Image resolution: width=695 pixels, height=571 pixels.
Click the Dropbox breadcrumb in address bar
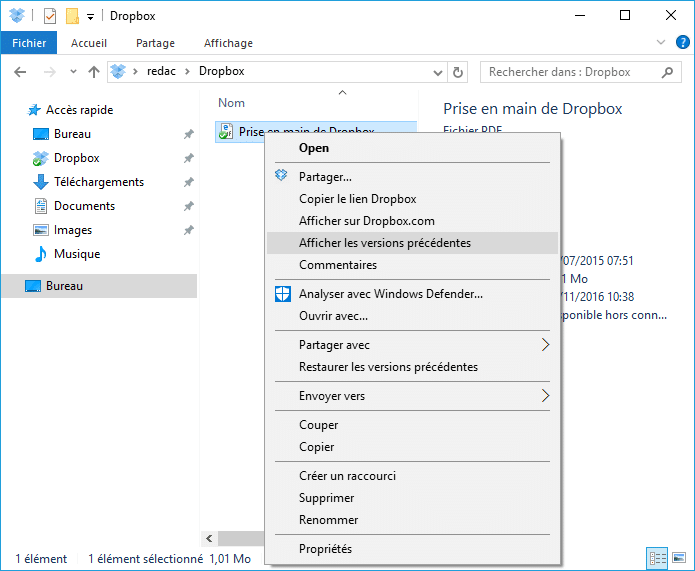(x=222, y=71)
